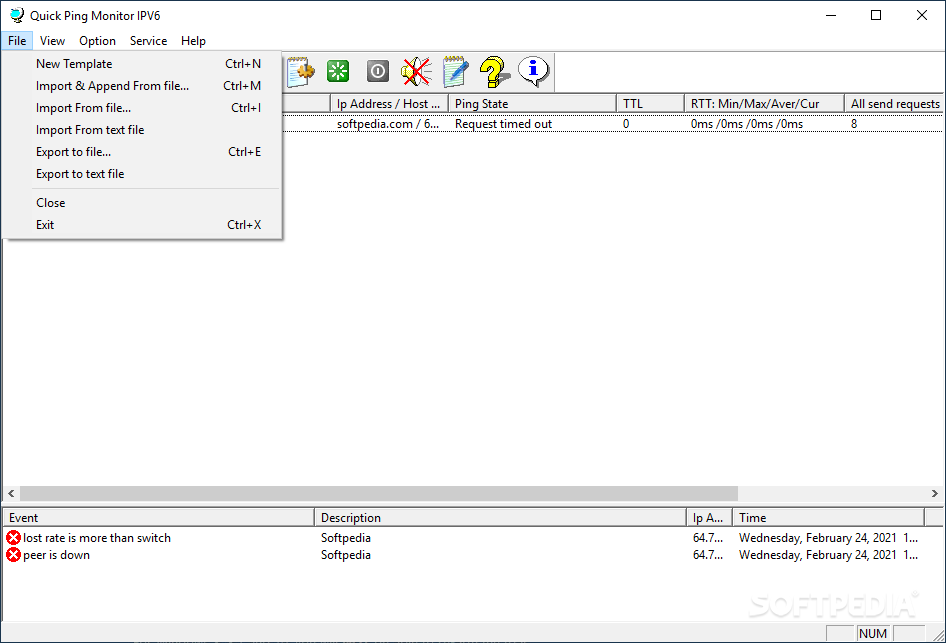
Task: Click the Description column header in event log
Action: [500, 517]
